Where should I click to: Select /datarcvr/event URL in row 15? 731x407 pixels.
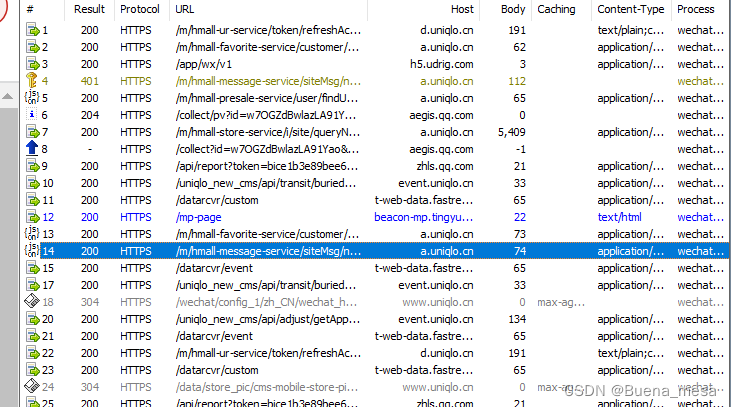(214, 269)
